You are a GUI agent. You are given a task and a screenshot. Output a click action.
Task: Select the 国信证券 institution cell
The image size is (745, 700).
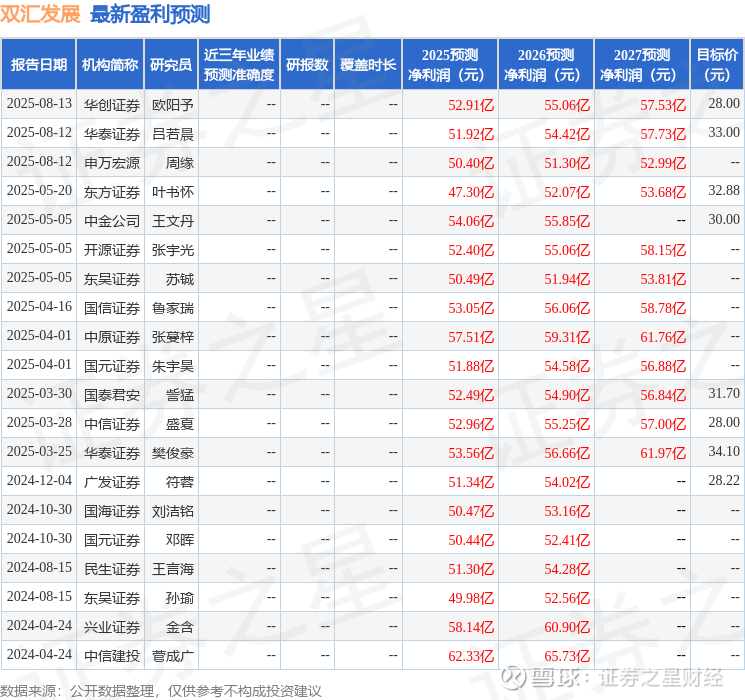pyautogui.click(x=112, y=308)
